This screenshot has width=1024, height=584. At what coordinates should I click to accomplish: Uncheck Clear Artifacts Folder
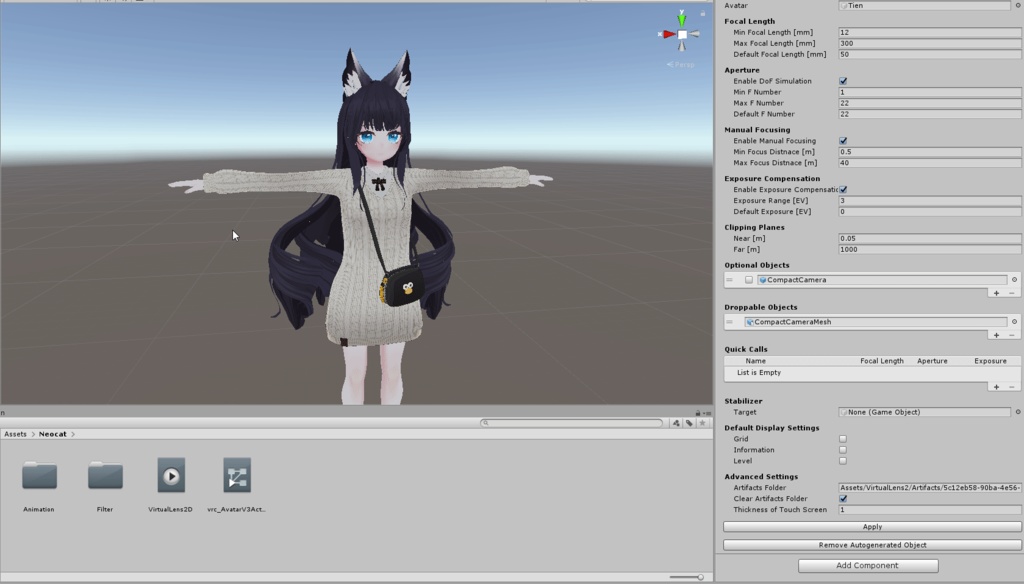point(843,498)
